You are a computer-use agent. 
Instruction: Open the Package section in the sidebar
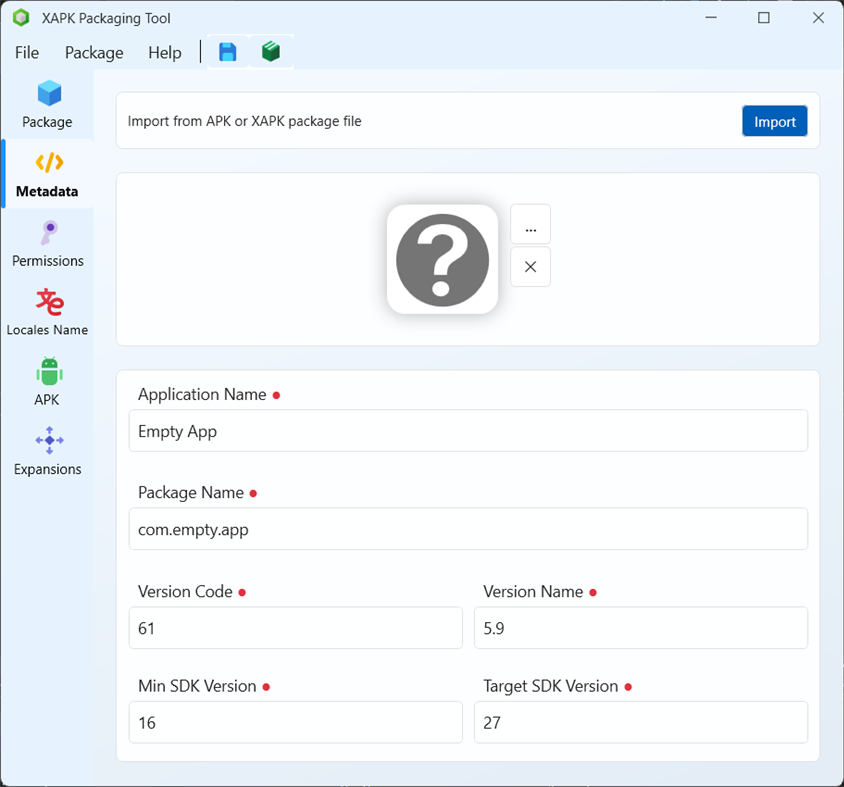47,105
